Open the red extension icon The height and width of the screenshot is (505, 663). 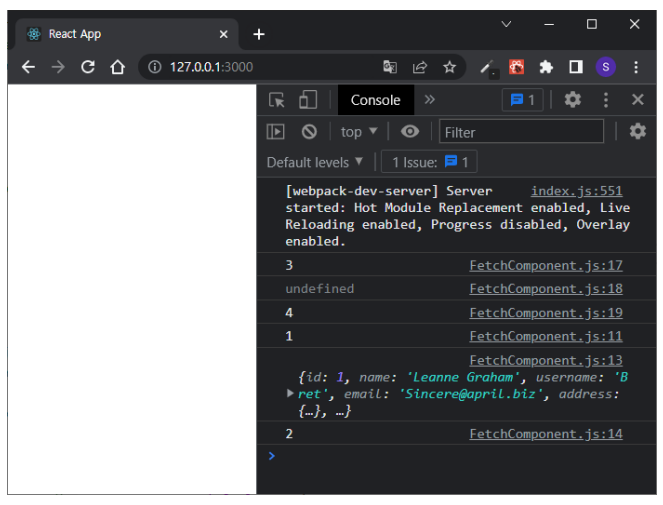(x=516, y=67)
